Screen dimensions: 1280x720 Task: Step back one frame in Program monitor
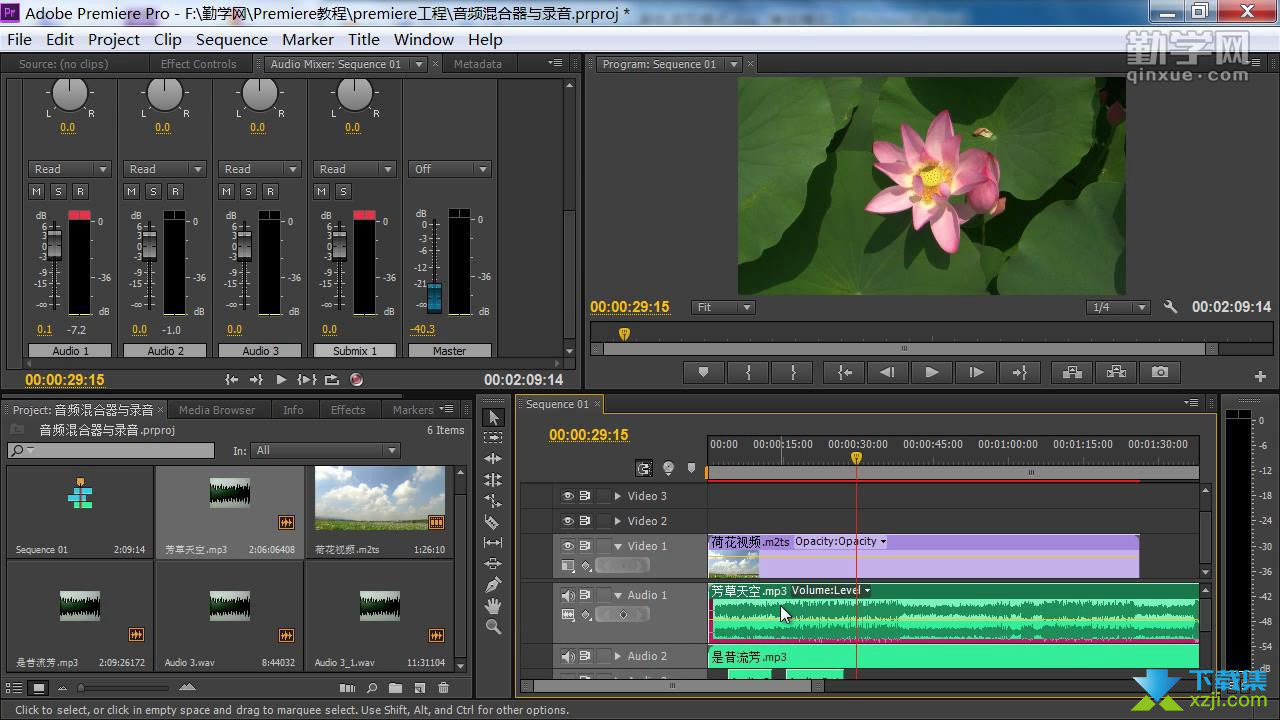pyautogui.click(x=888, y=372)
